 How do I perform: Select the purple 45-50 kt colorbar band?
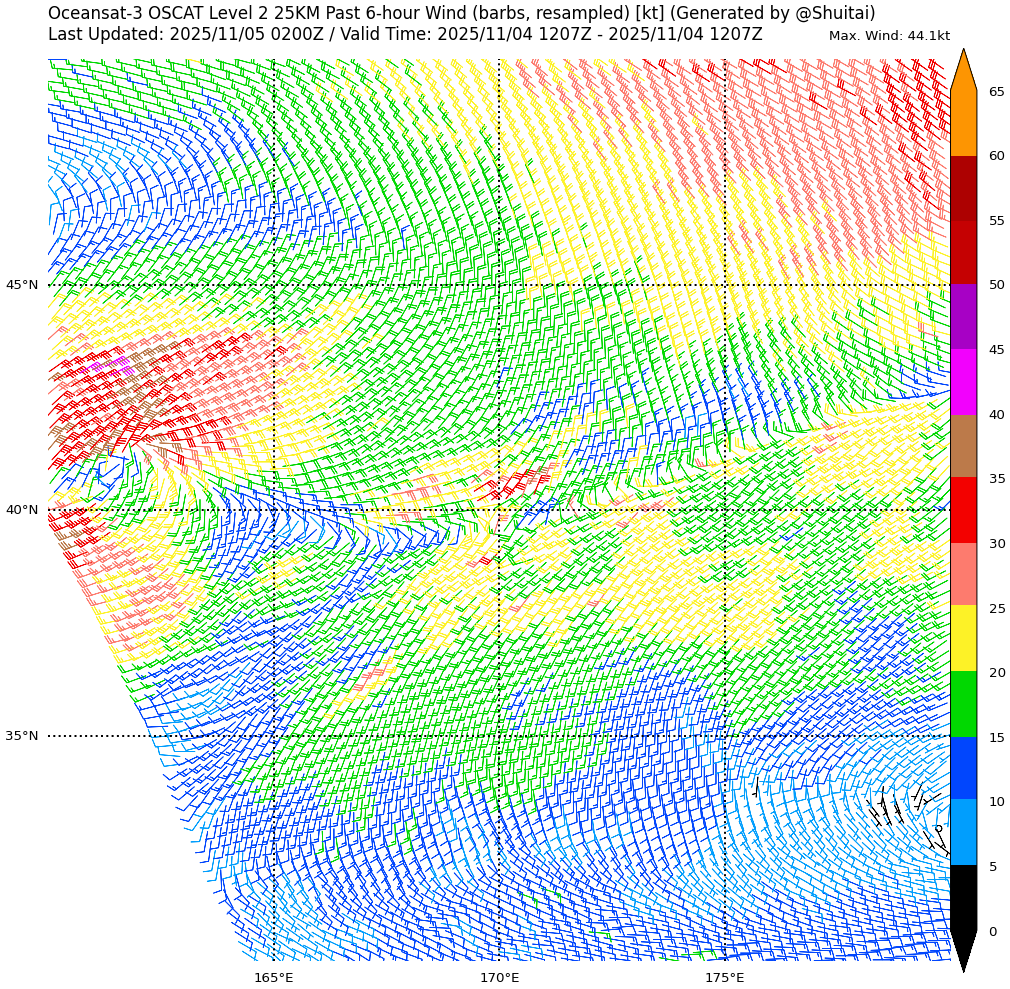(x=963, y=317)
